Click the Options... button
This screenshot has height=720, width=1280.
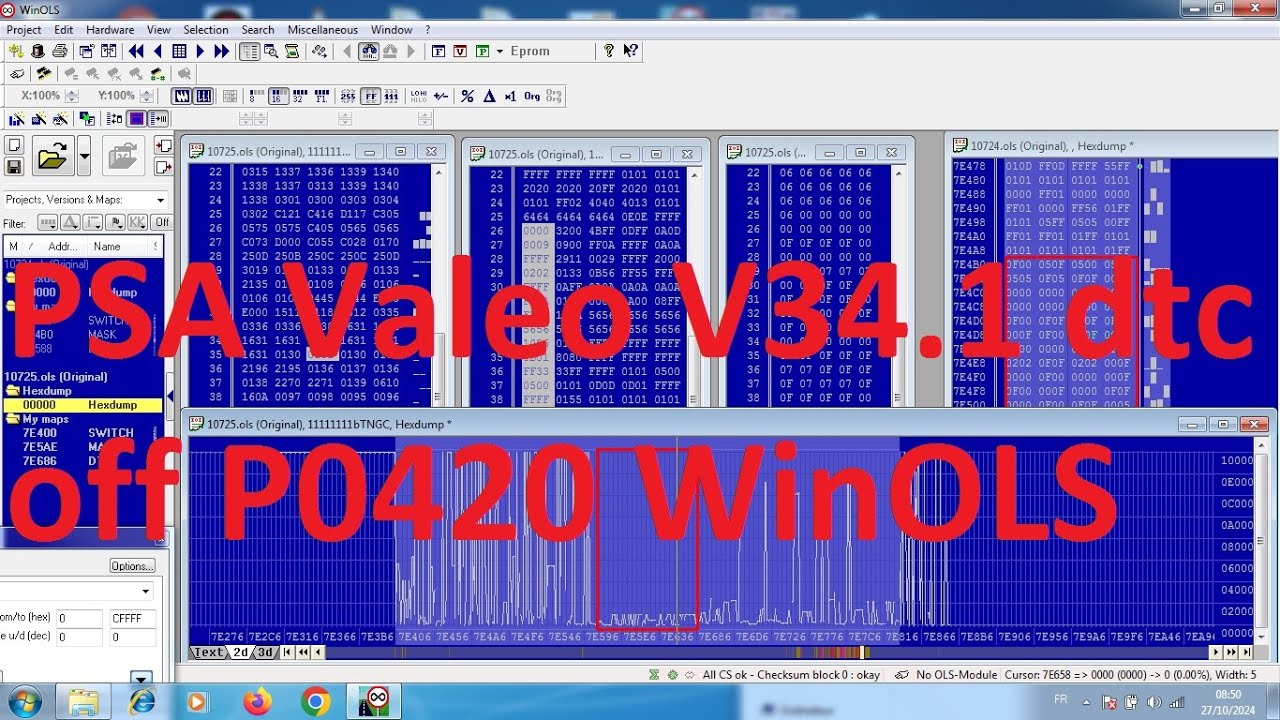132,566
